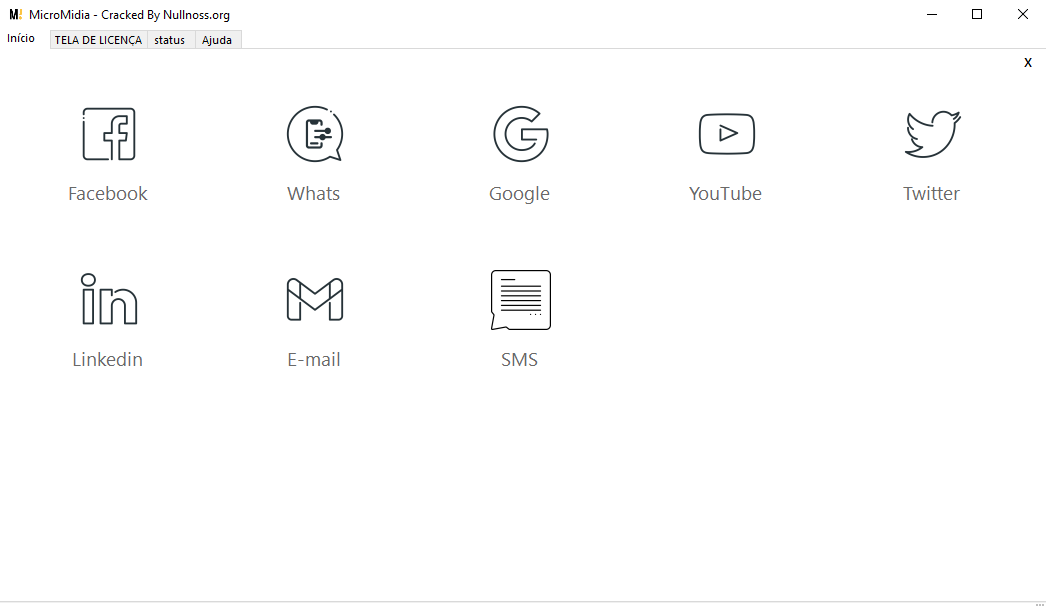Launch the E-mail envelope icon

coord(315,300)
